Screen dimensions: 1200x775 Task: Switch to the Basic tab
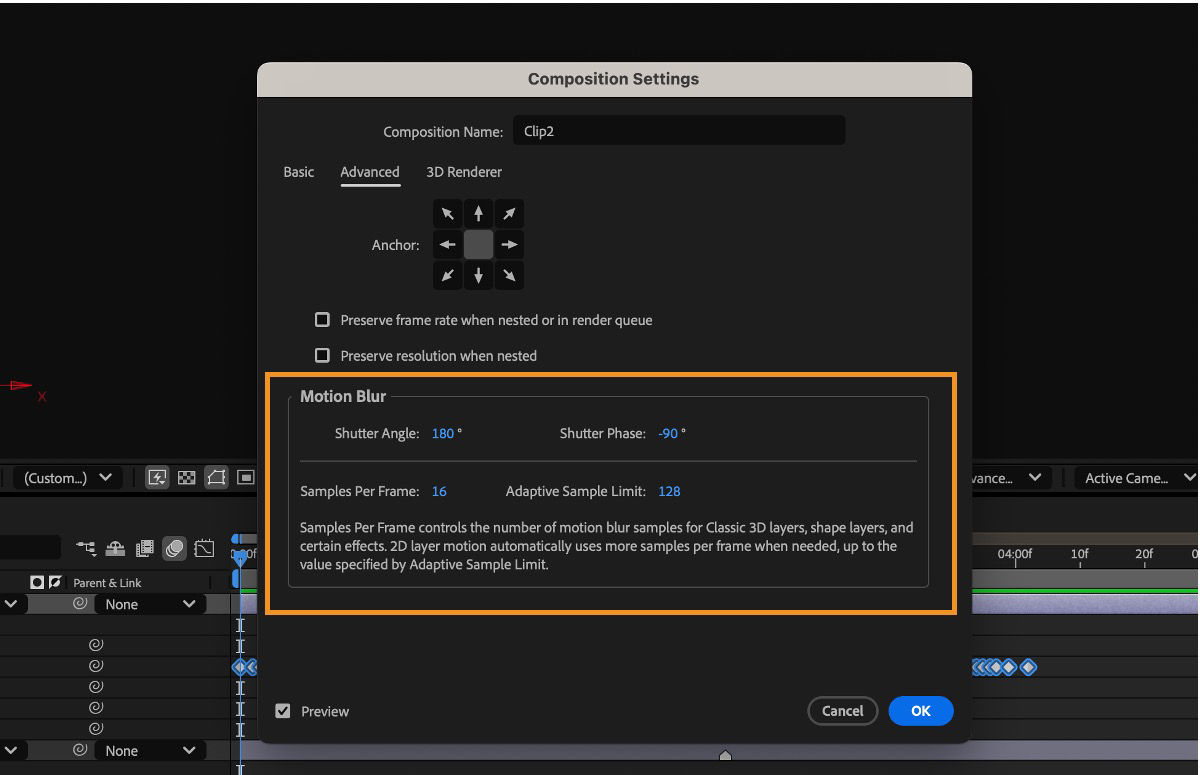pos(298,172)
